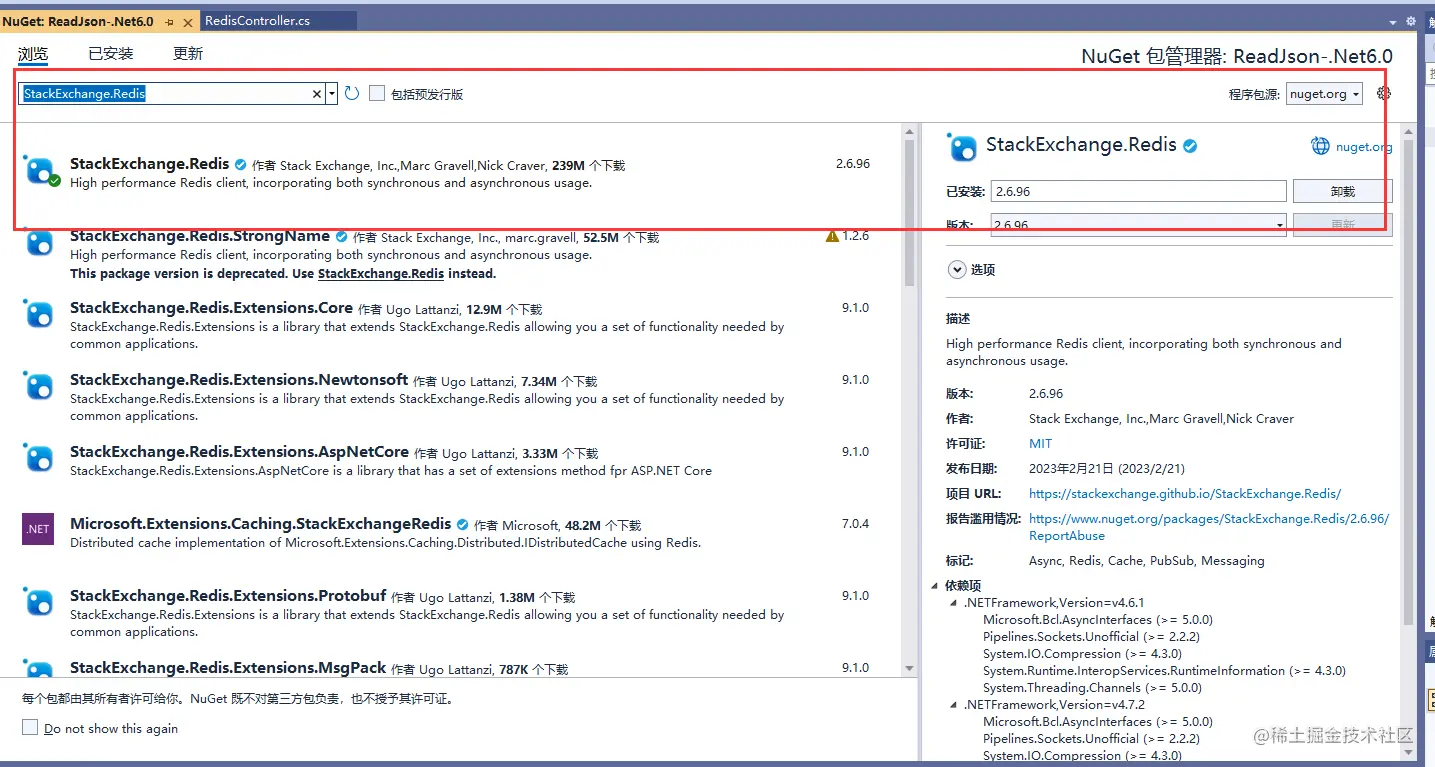This screenshot has width=1435, height=767.
Task: Select the Microsoft.Extensions.Caching.StackExchangeRedis package title
Action: coord(260,524)
